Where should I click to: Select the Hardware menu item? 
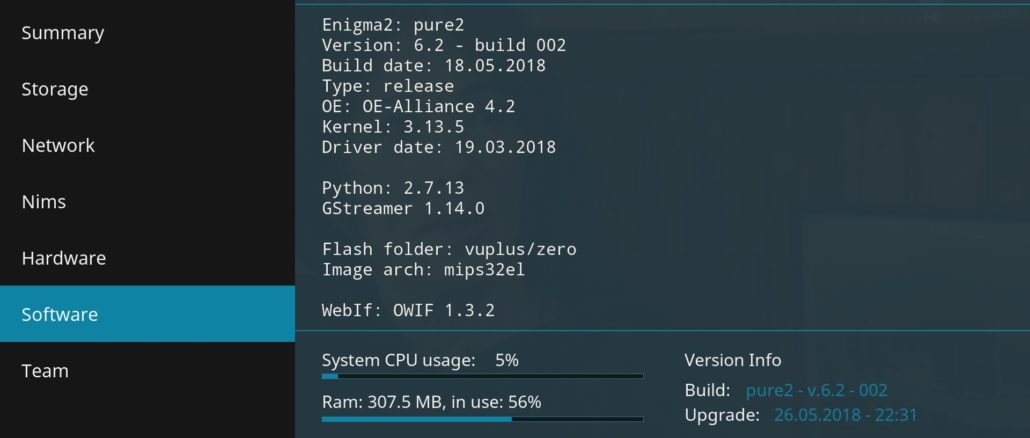point(147,257)
